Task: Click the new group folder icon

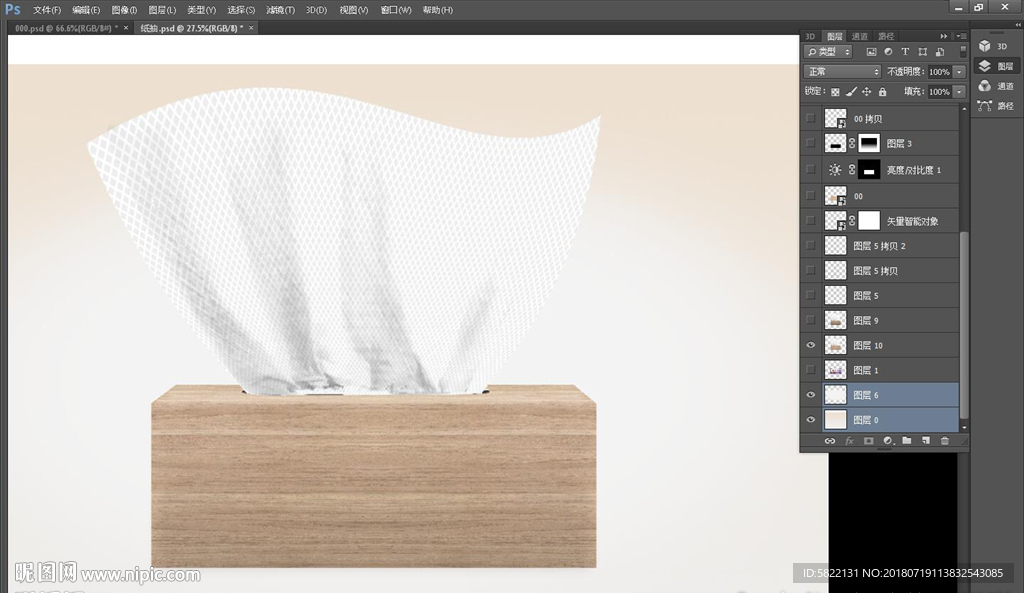Action: (x=907, y=440)
